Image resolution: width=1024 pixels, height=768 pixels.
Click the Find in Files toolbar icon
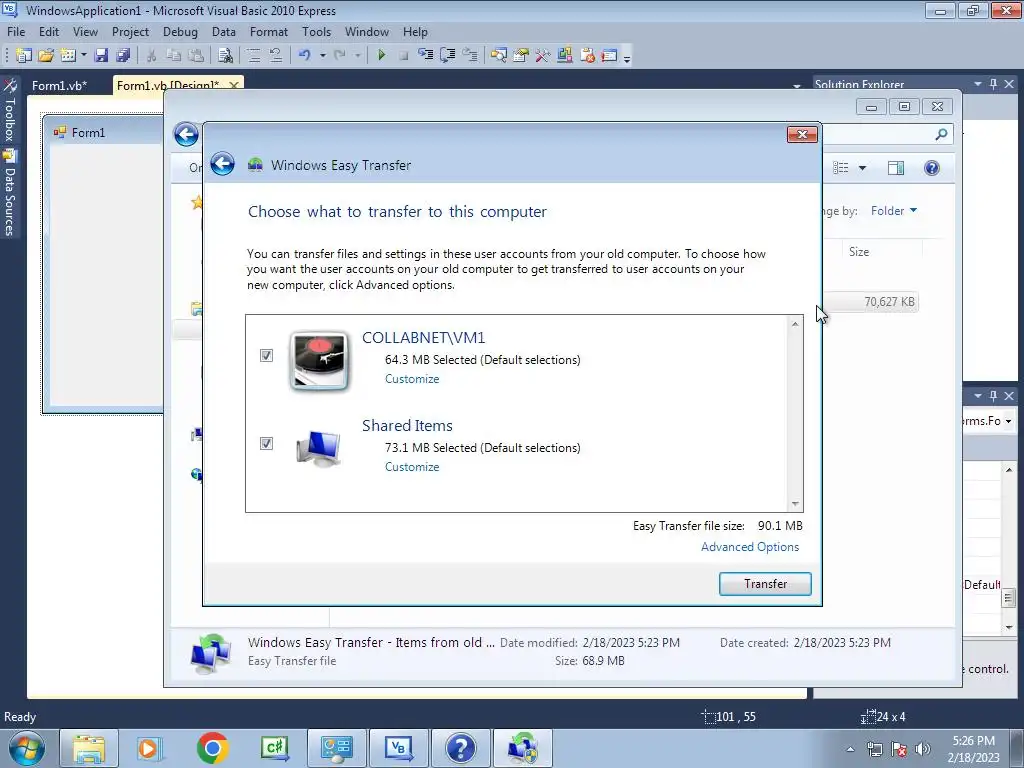[225, 56]
